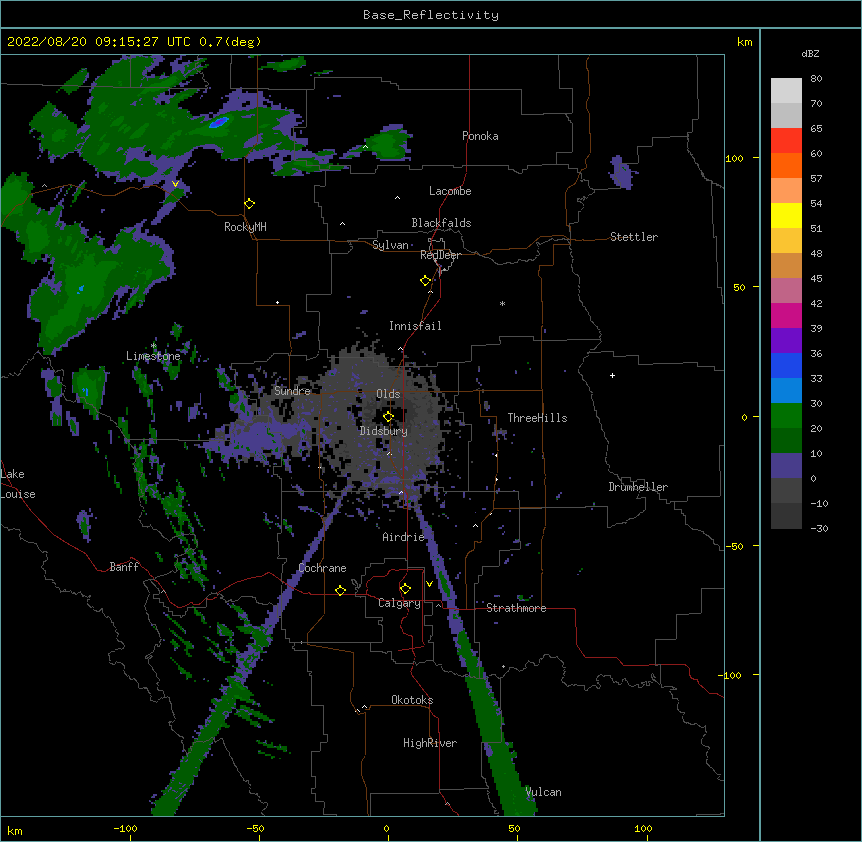
Task: Click the Didsbury town label
Action: [384, 431]
